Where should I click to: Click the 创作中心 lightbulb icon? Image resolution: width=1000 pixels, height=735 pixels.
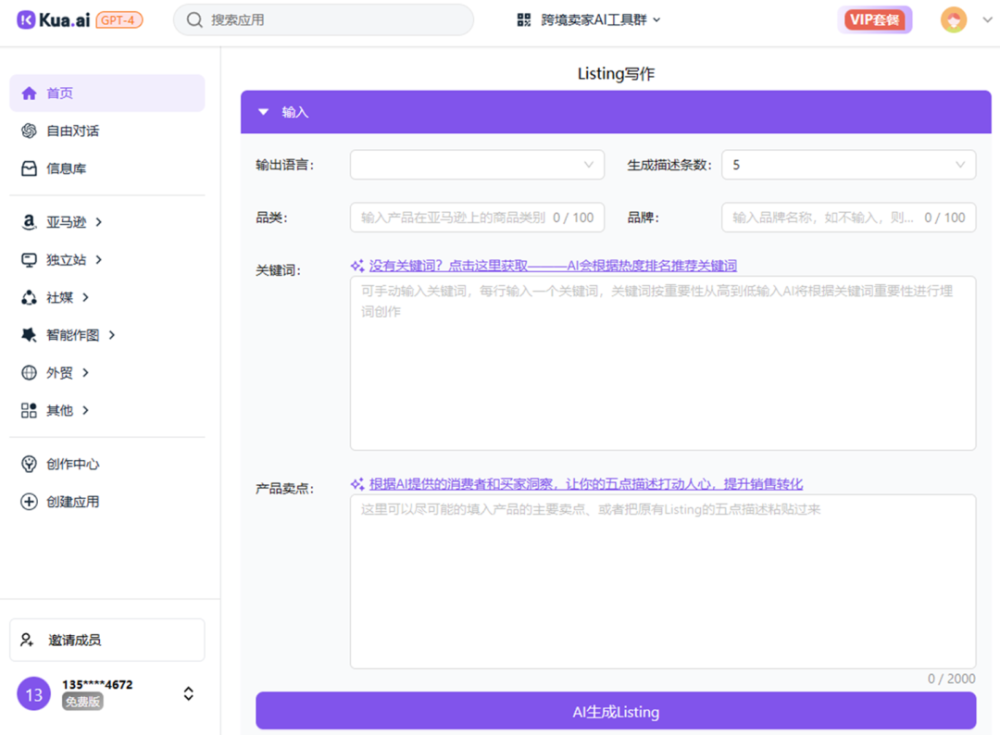point(29,464)
